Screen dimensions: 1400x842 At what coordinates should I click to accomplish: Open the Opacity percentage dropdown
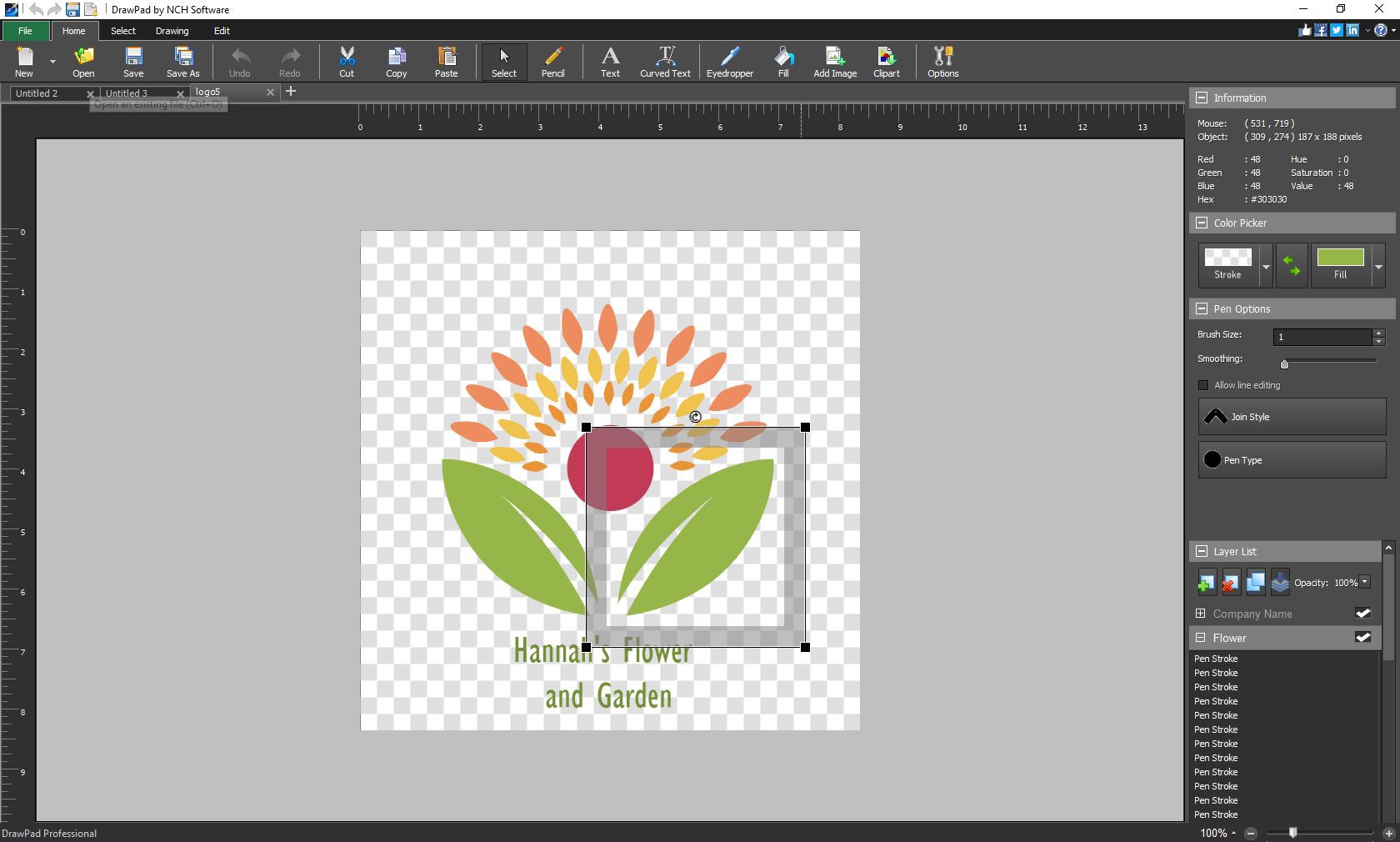pyautogui.click(x=1365, y=582)
